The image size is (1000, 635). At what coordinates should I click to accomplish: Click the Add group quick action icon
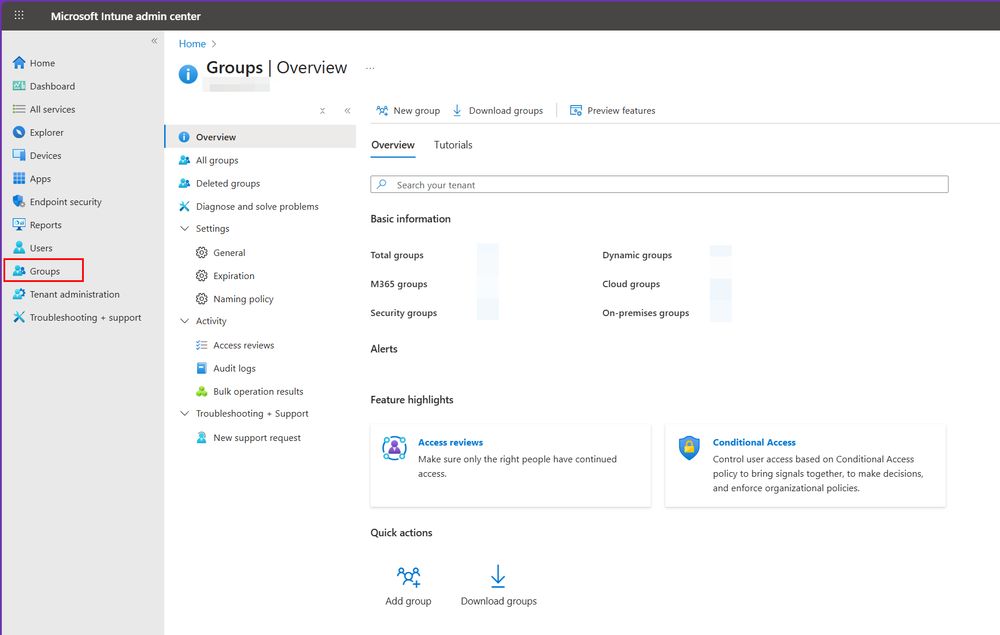(408, 576)
